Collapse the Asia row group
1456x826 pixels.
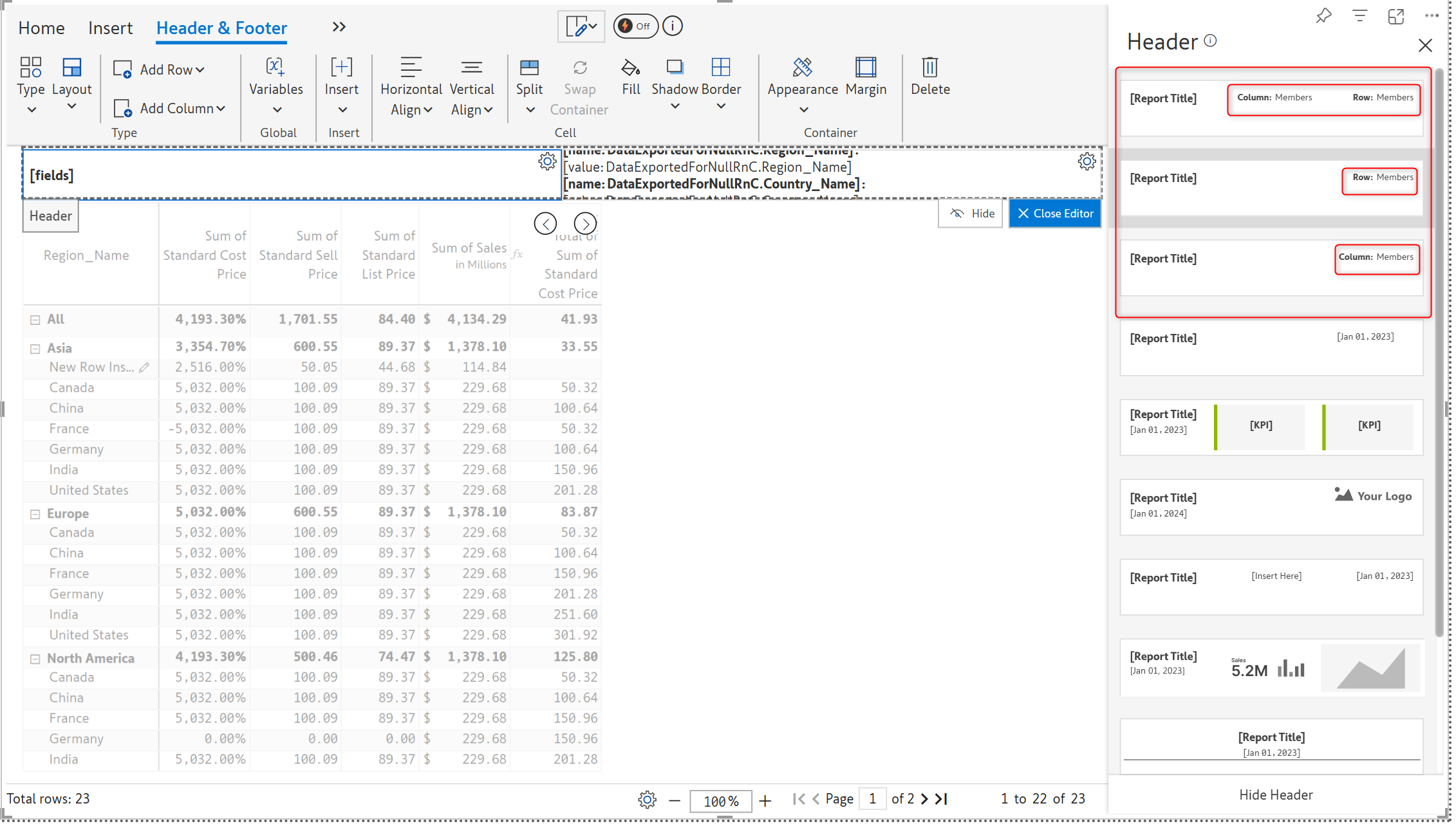coord(35,349)
